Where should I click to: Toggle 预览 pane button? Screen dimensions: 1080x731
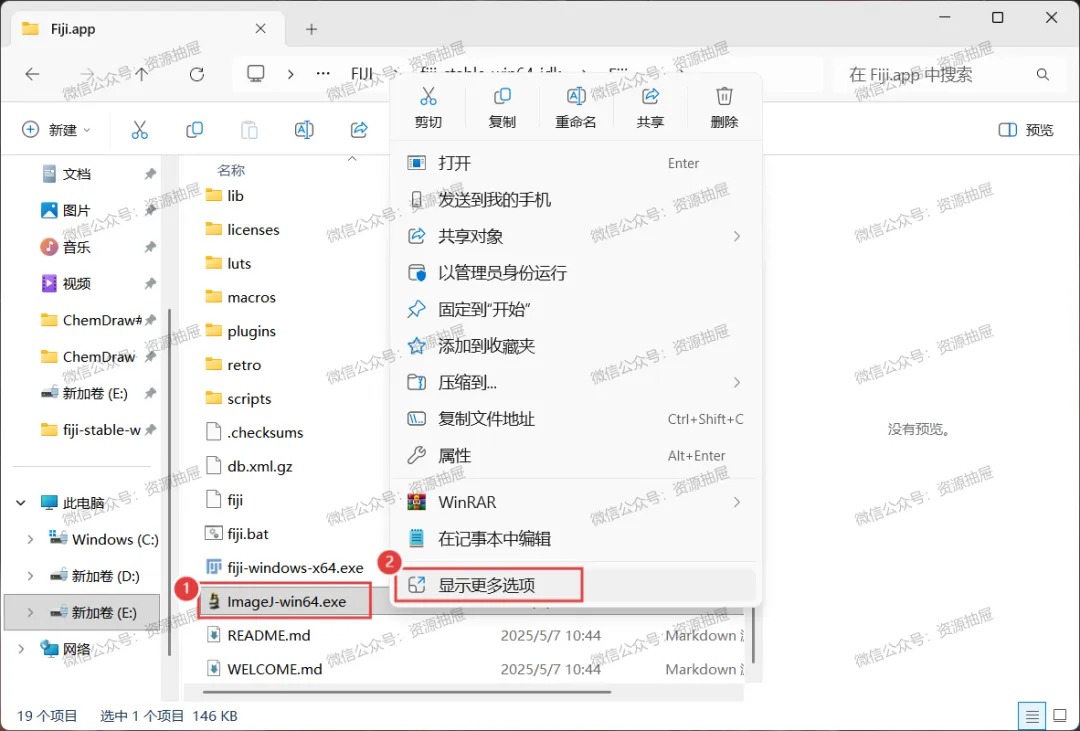click(1026, 130)
